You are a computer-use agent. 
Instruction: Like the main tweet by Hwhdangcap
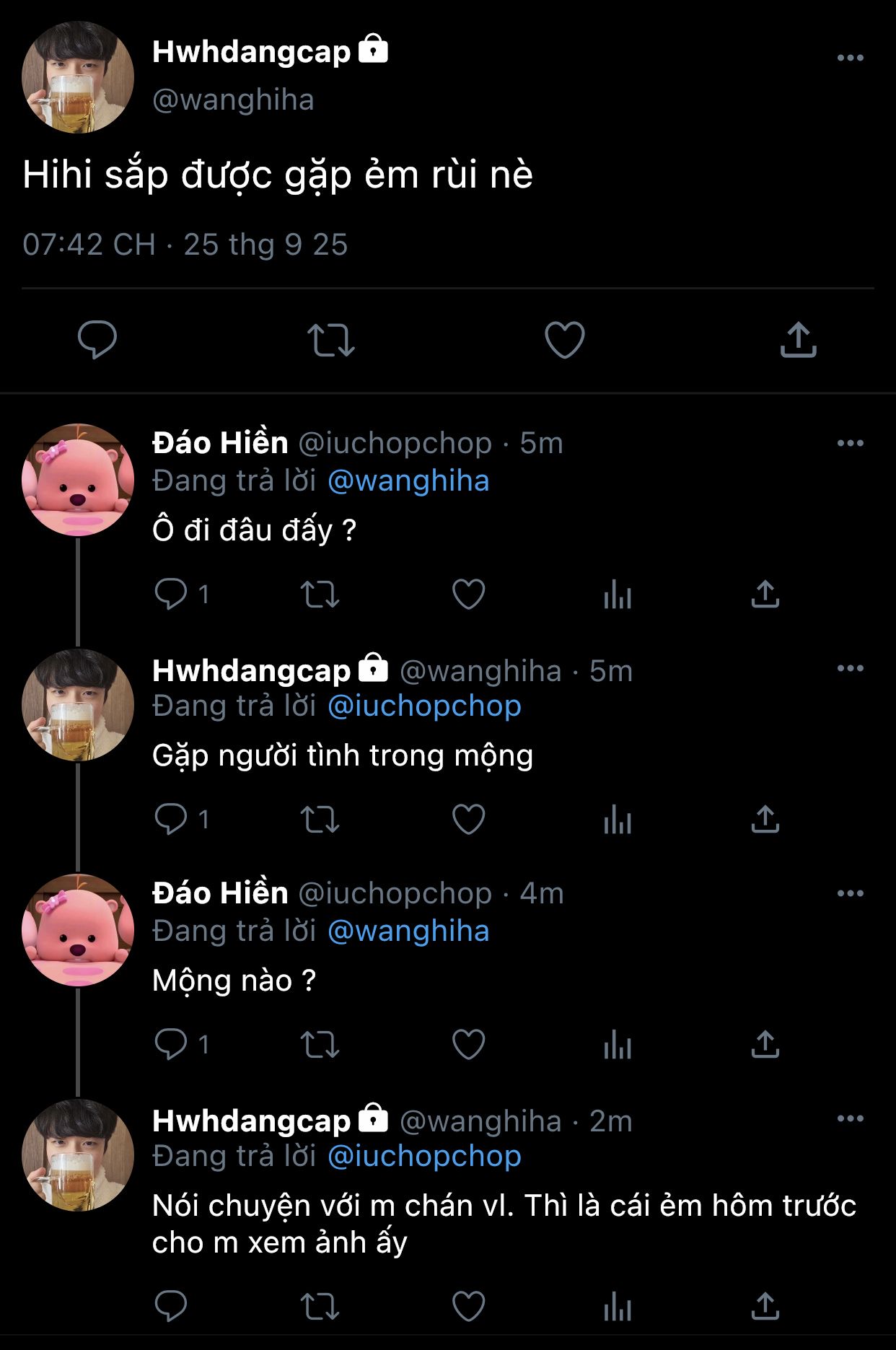(564, 340)
